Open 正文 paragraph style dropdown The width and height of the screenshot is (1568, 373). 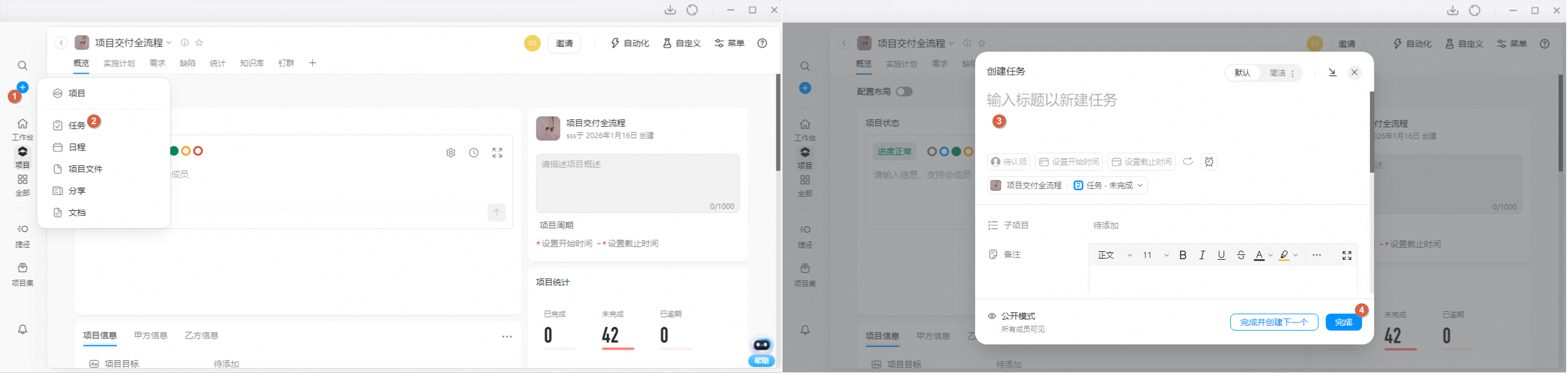tap(1115, 256)
